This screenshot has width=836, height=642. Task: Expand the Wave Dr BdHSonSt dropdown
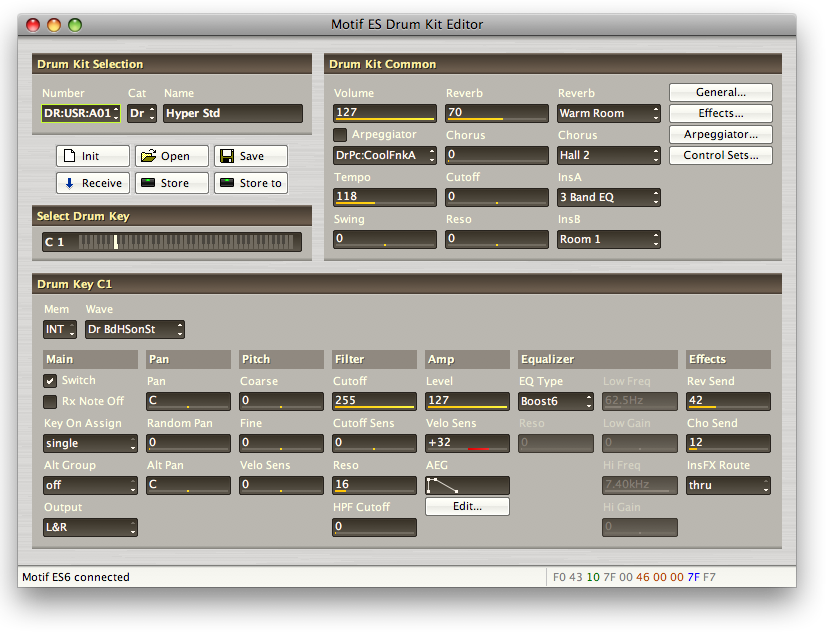coord(134,329)
